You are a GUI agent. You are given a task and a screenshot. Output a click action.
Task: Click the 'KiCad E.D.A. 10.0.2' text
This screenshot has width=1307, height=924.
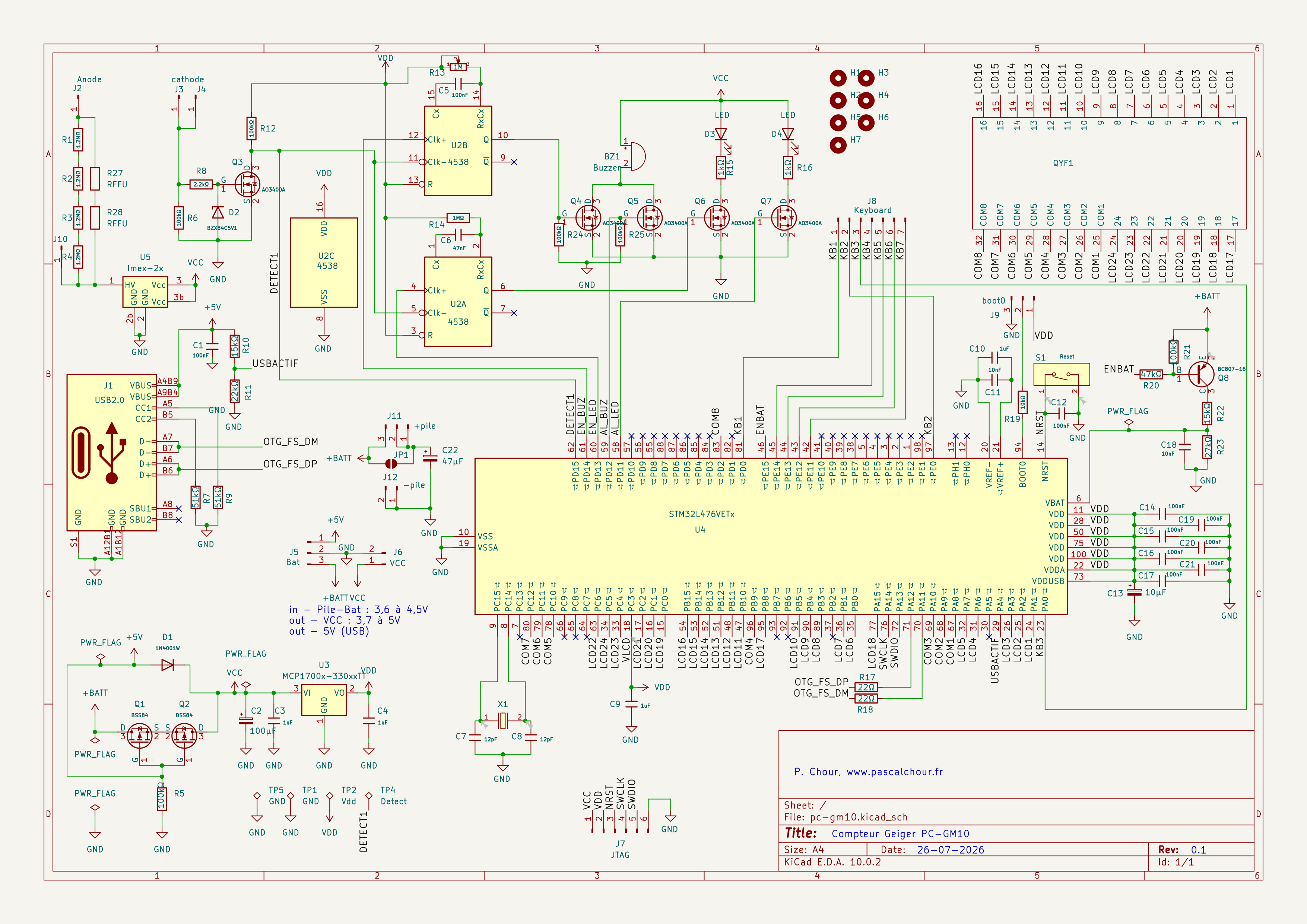point(832,862)
